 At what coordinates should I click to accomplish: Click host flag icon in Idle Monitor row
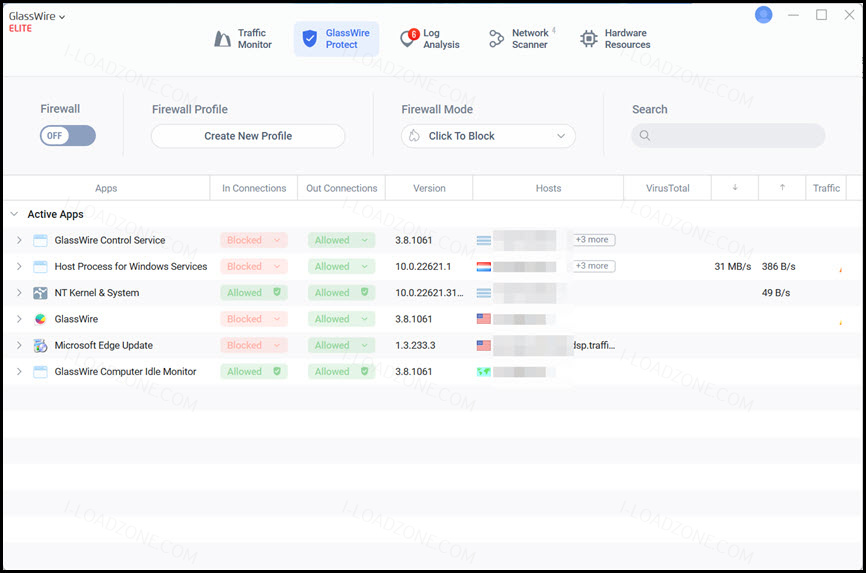click(484, 371)
